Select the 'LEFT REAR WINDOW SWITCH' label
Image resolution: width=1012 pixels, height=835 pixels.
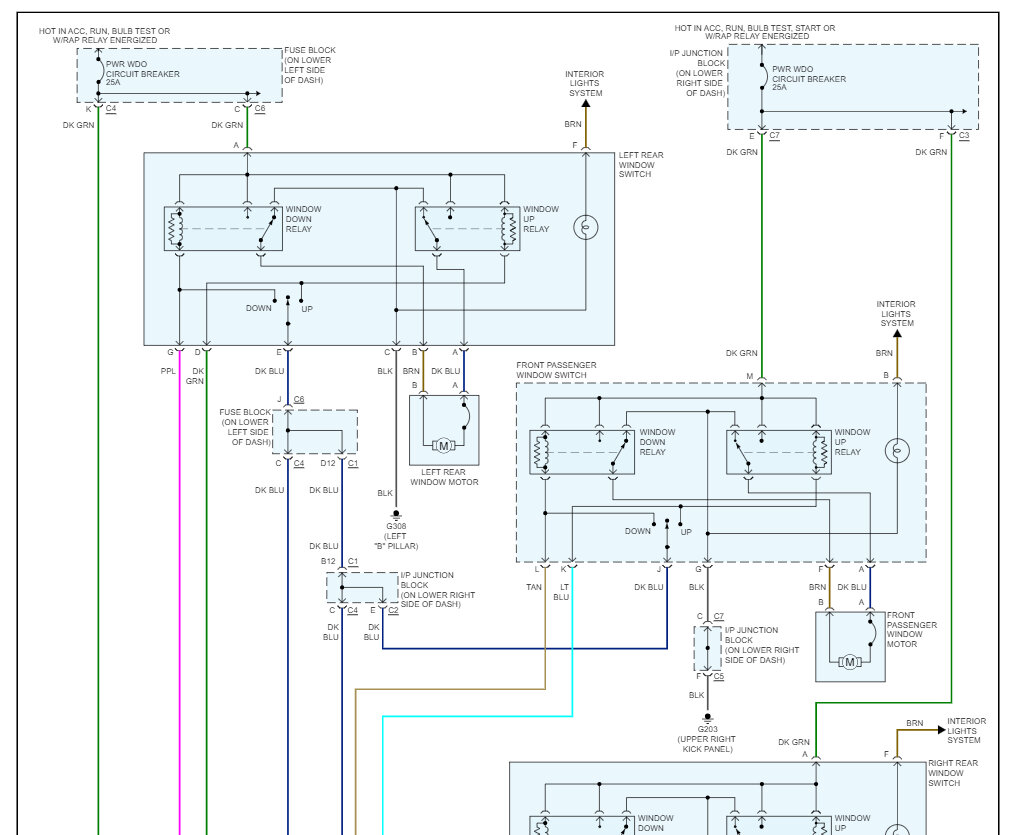coord(640,165)
